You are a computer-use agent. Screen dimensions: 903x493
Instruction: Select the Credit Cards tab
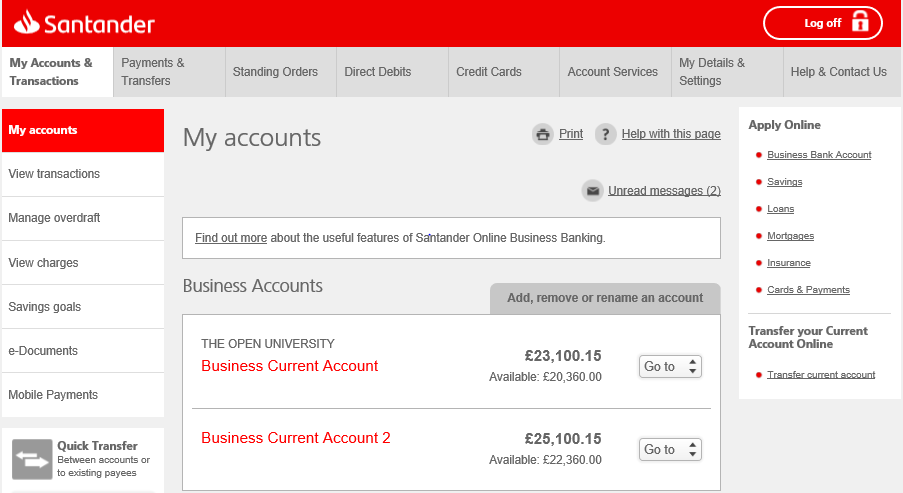point(504,72)
